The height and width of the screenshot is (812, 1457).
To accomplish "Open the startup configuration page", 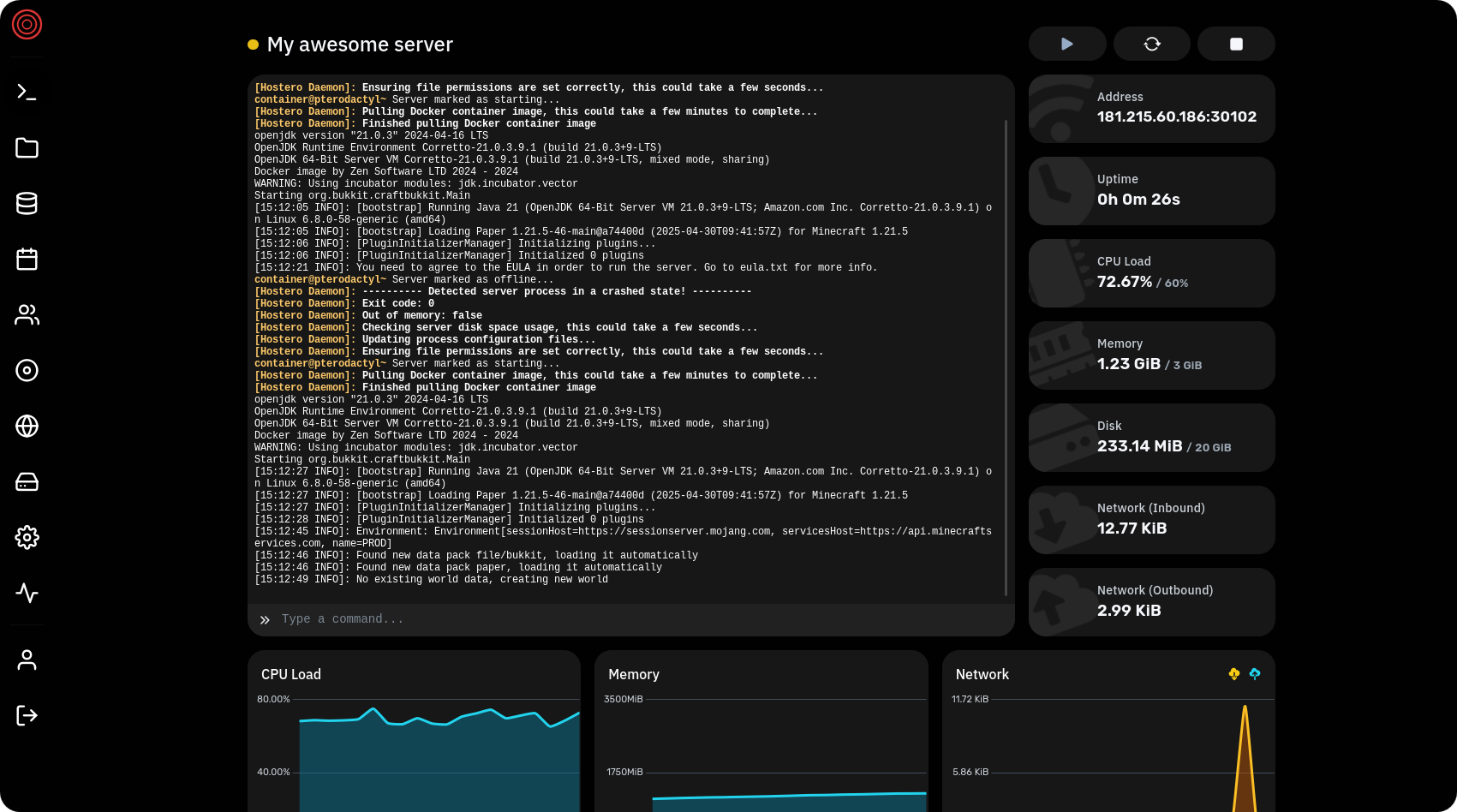I will (x=27, y=481).
